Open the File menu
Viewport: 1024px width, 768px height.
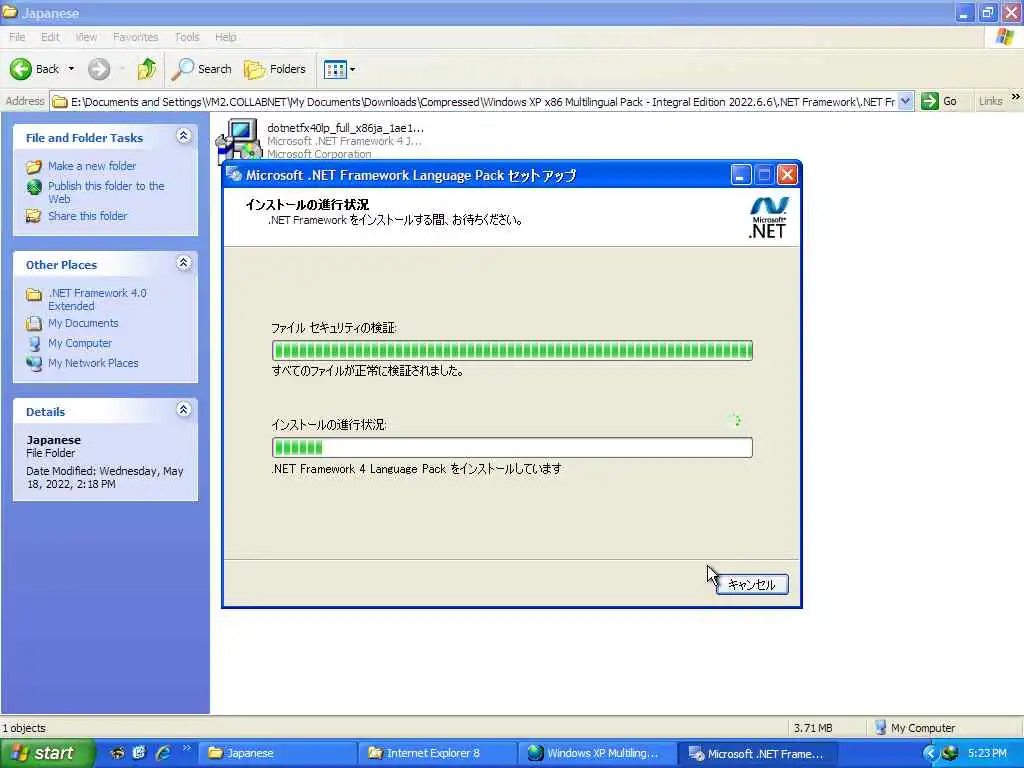point(17,37)
